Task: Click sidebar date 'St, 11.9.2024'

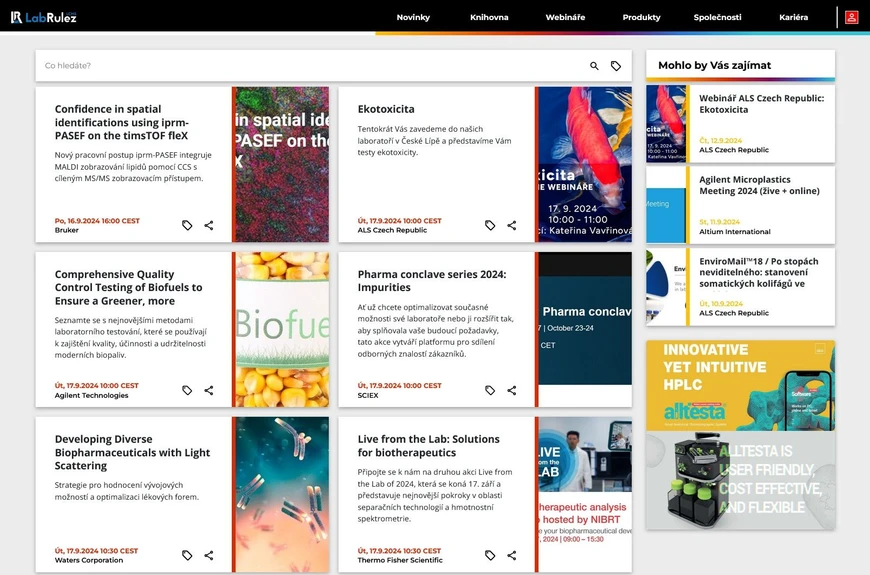Action: [719, 222]
